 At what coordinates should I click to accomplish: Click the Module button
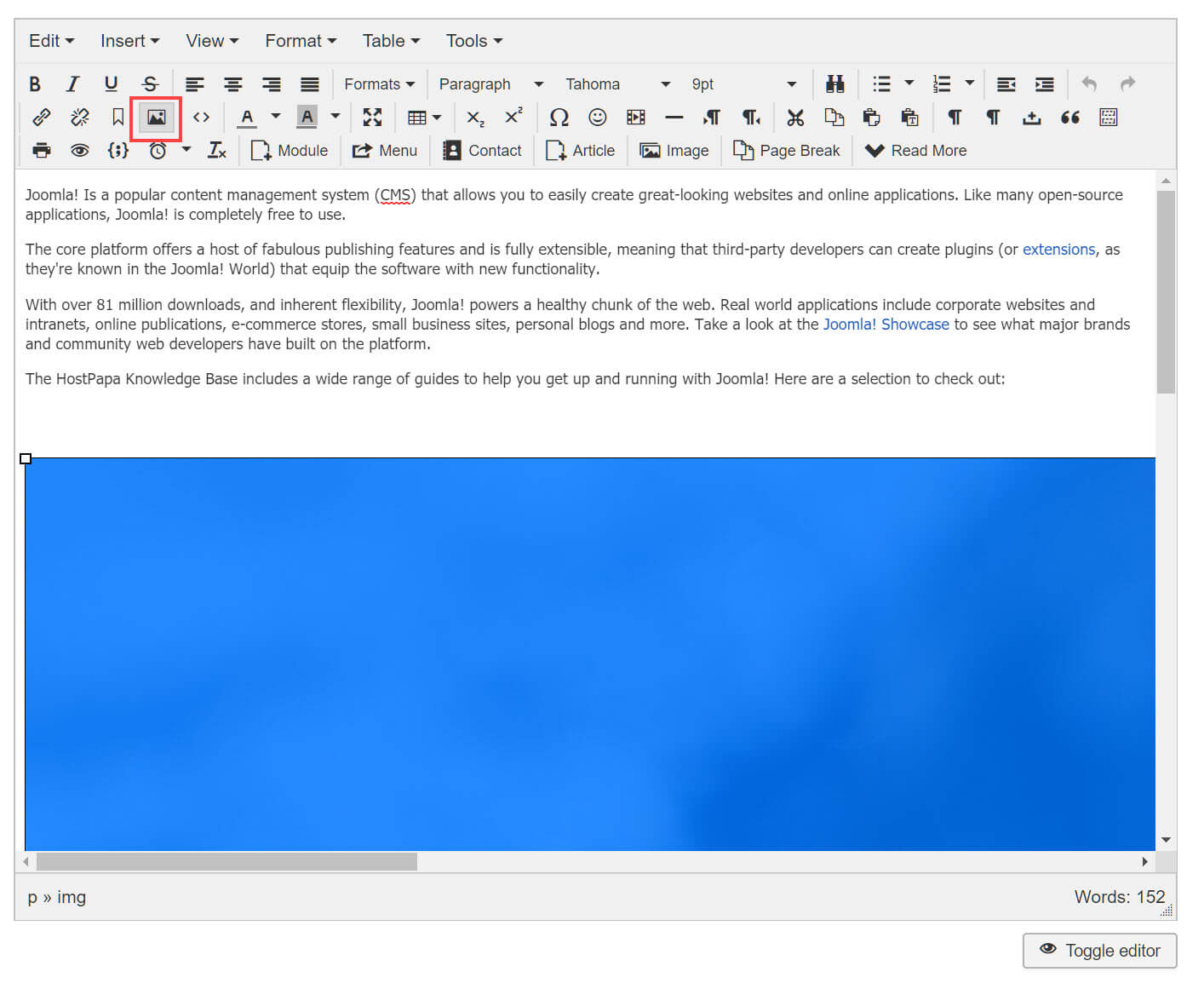pos(290,151)
